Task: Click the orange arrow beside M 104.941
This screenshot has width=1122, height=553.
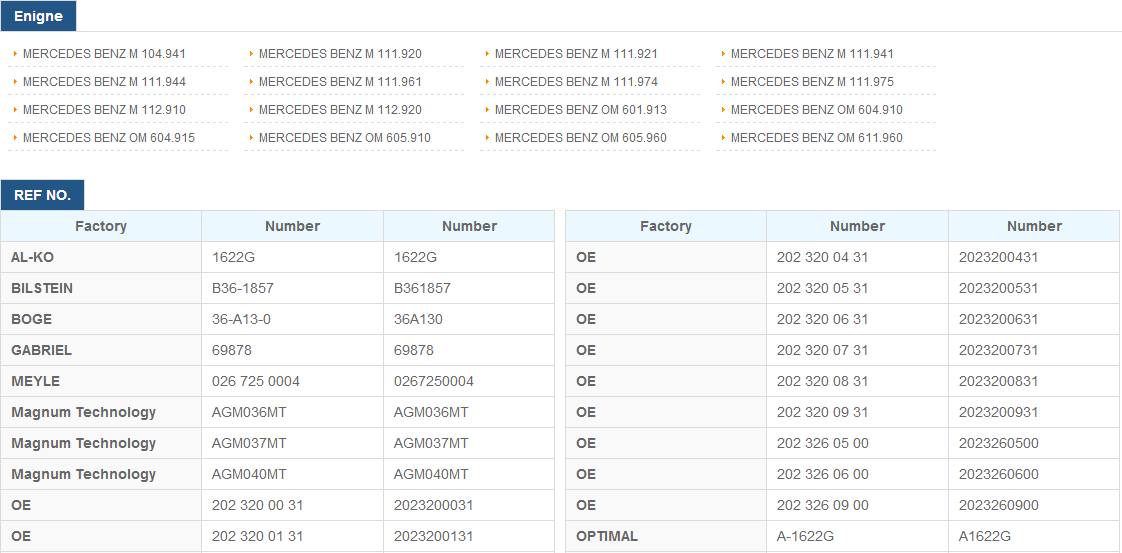Action: click(16, 54)
